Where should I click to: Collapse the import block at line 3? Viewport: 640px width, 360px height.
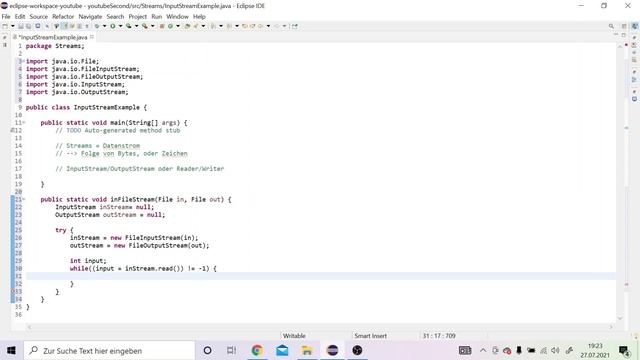tap(23, 61)
